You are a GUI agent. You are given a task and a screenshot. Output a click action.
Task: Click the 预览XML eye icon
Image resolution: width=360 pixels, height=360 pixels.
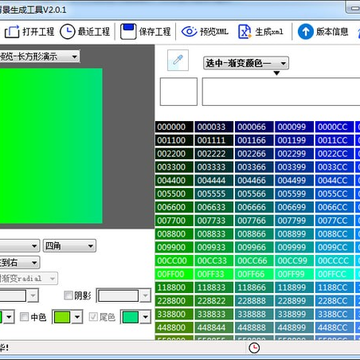(x=189, y=32)
